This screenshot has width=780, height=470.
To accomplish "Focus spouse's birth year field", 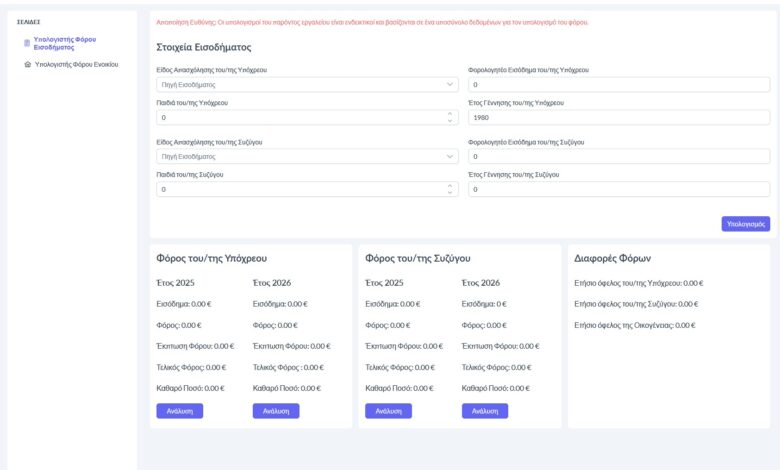I will (618, 188).
